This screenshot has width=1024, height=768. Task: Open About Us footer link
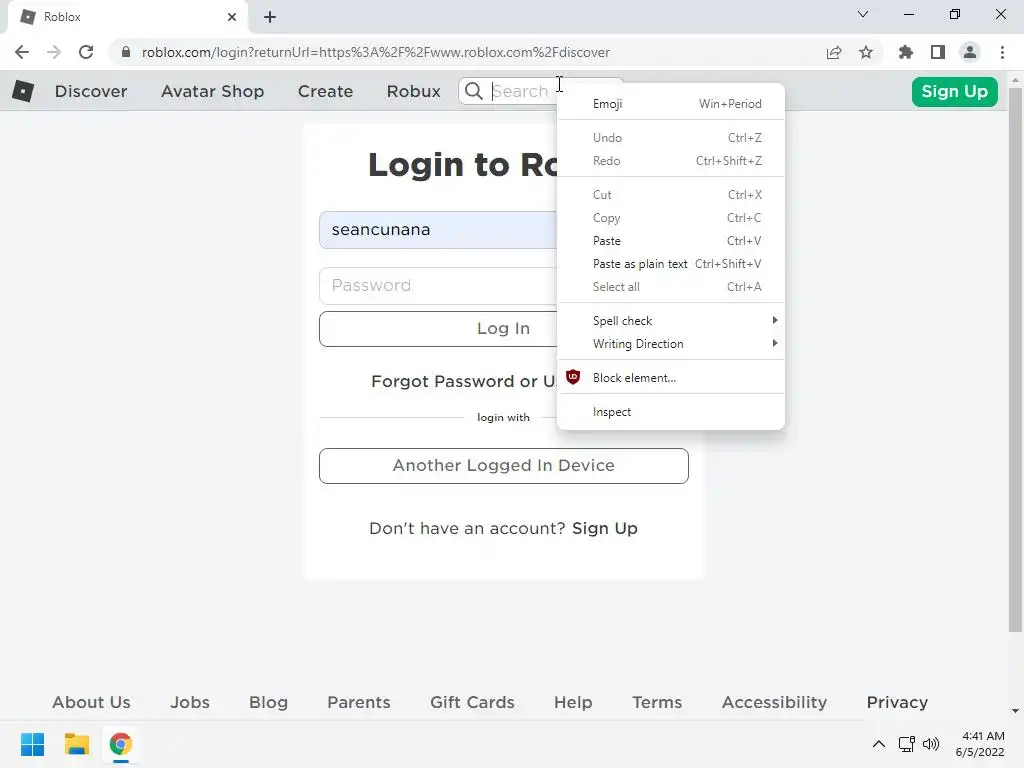91,702
